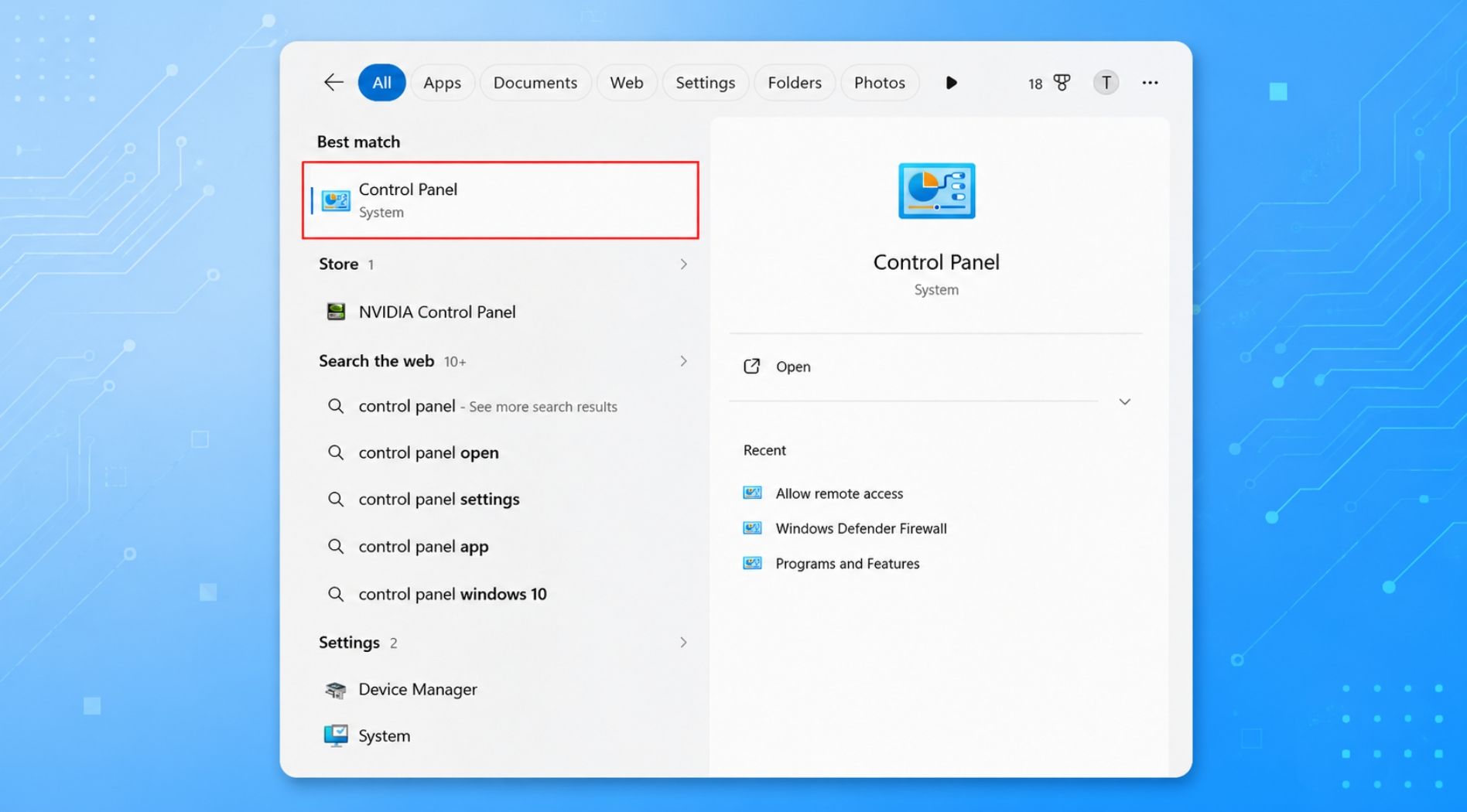Select the All filter tab
Viewport: 1467px width, 812px height.
click(381, 83)
